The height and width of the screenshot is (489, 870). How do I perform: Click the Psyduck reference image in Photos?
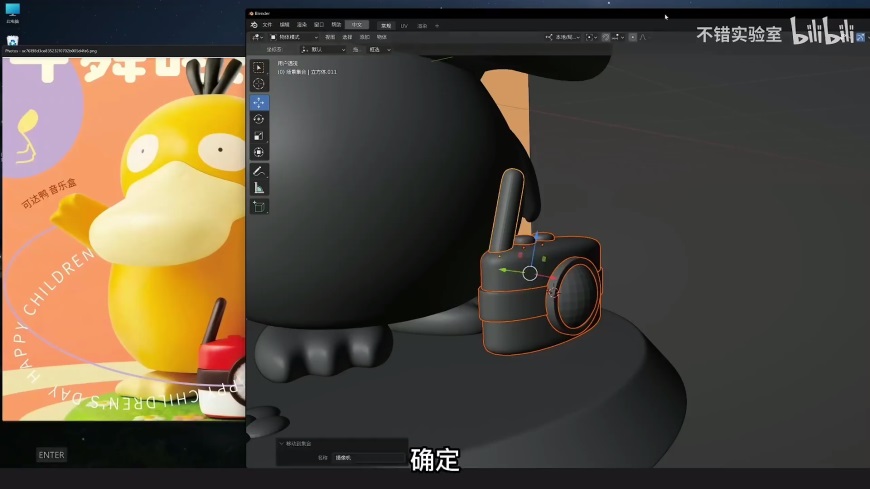click(124, 239)
